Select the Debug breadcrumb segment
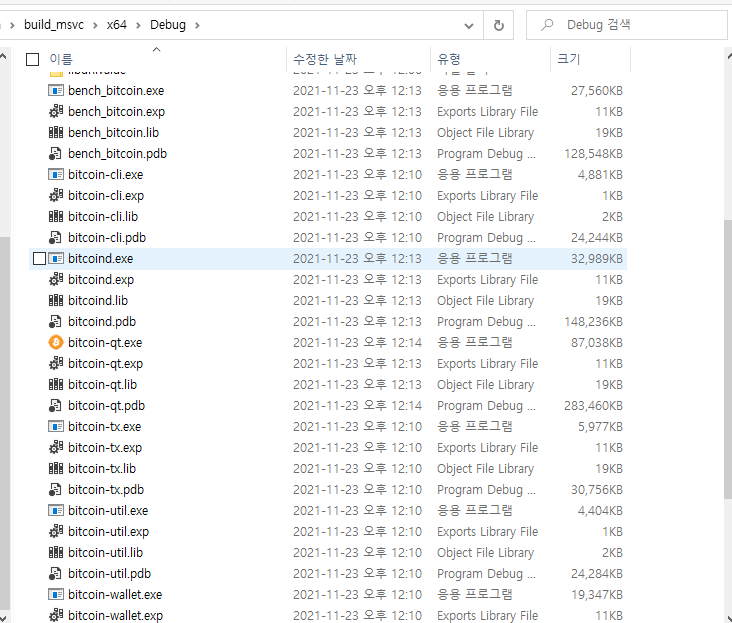 168,25
